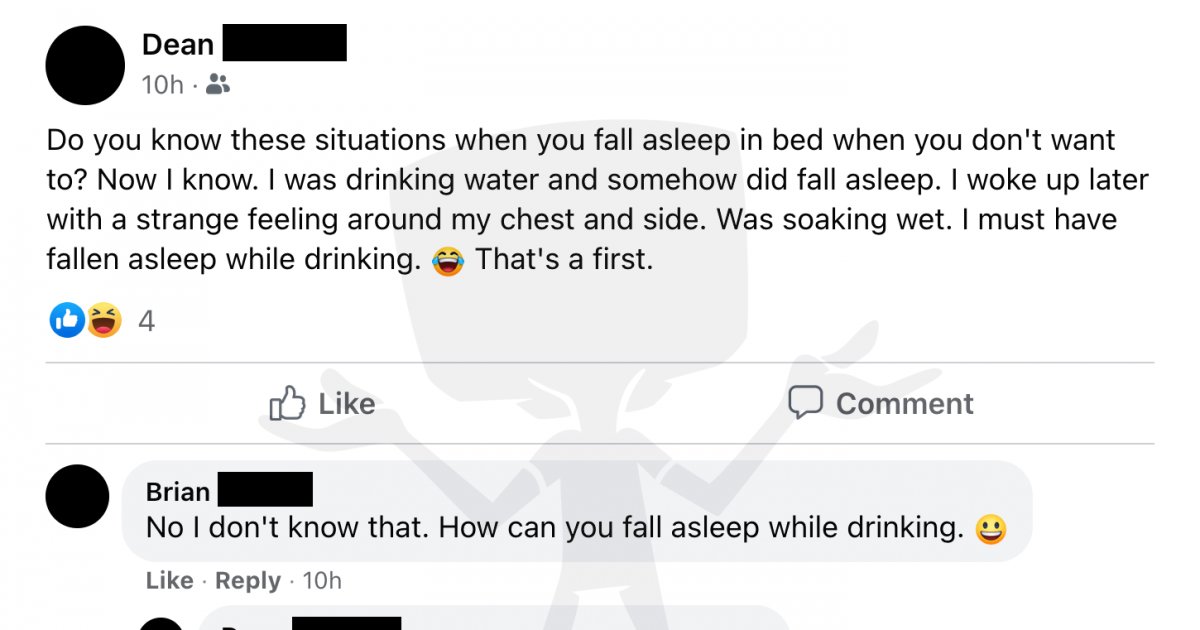
Task: Open Brian's profile picture
Action: point(77,496)
